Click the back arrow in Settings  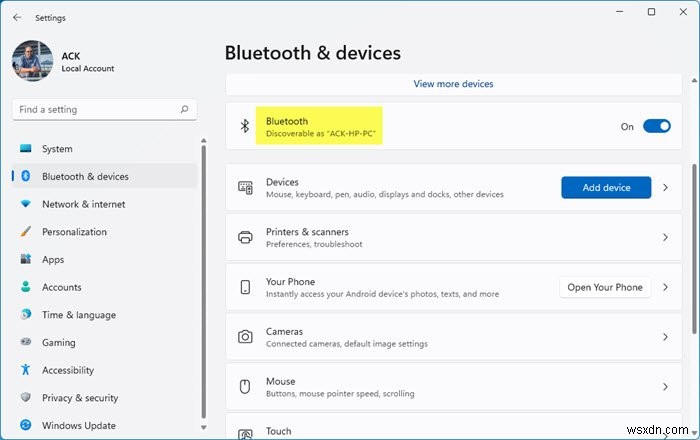(x=17, y=17)
